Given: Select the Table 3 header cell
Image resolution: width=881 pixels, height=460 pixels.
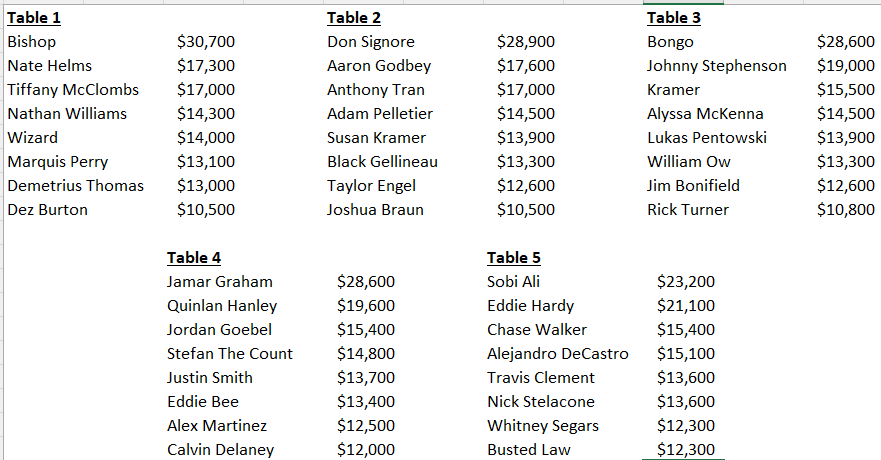Looking at the screenshot, I should pos(674,18).
